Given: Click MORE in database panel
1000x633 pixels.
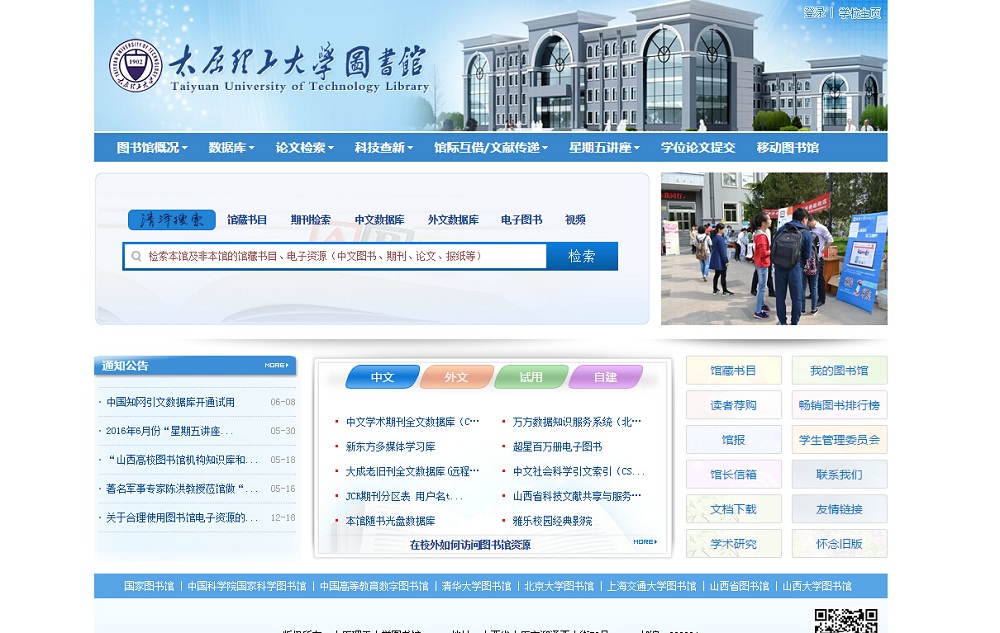Looking at the screenshot, I should click(645, 542).
